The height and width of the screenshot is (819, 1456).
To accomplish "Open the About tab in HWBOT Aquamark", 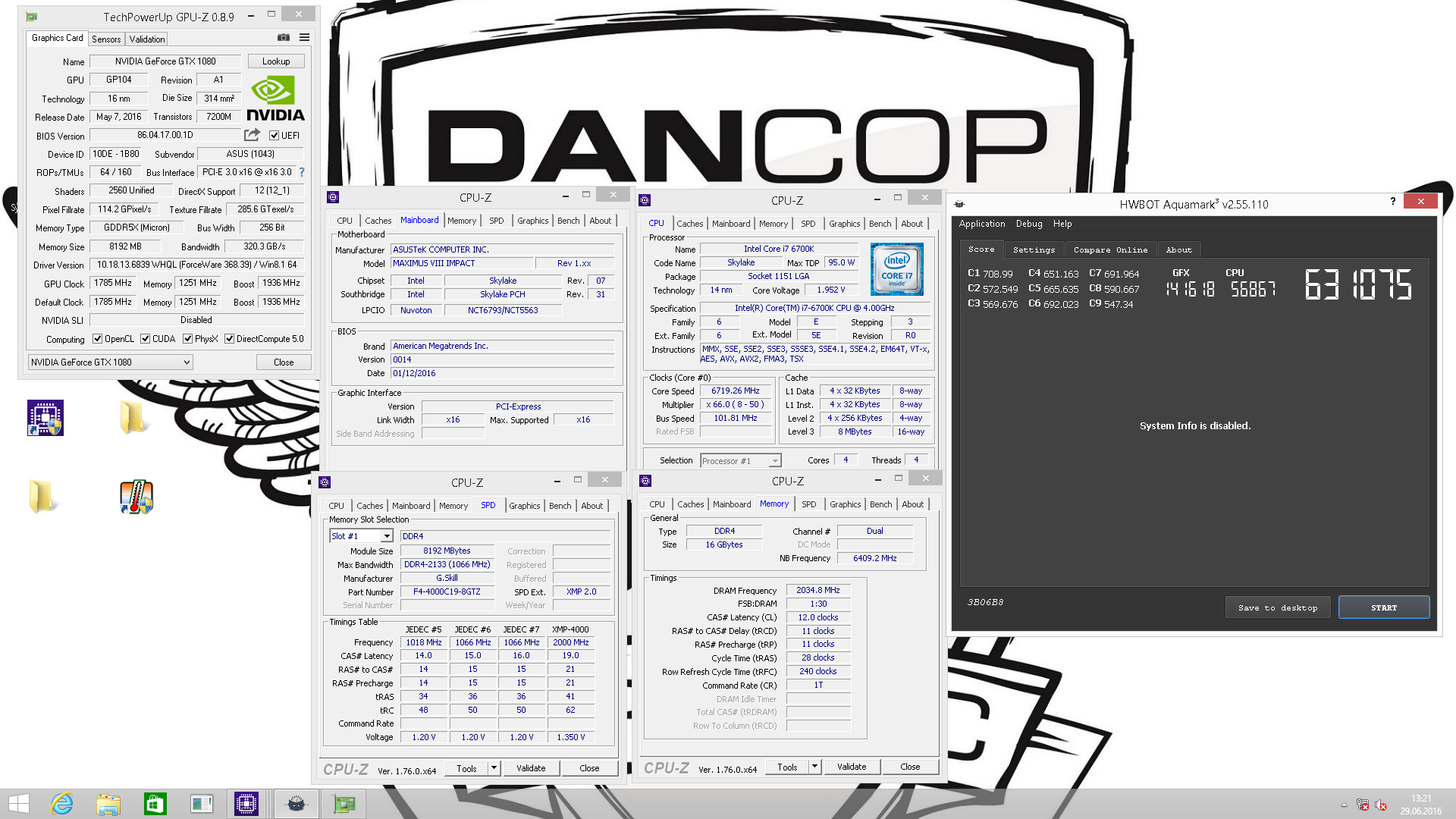I will (1178, 249).
